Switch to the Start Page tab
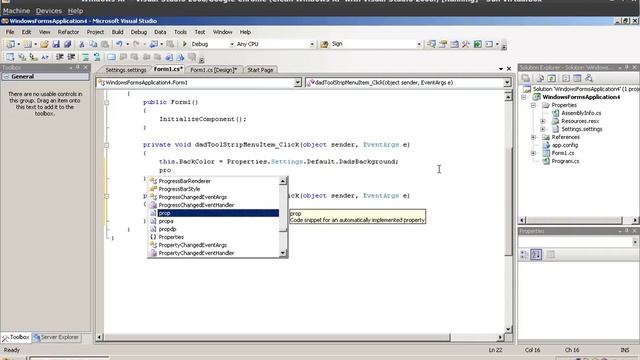The width and height of the screenshot is (640, 360). coord(260,70)
